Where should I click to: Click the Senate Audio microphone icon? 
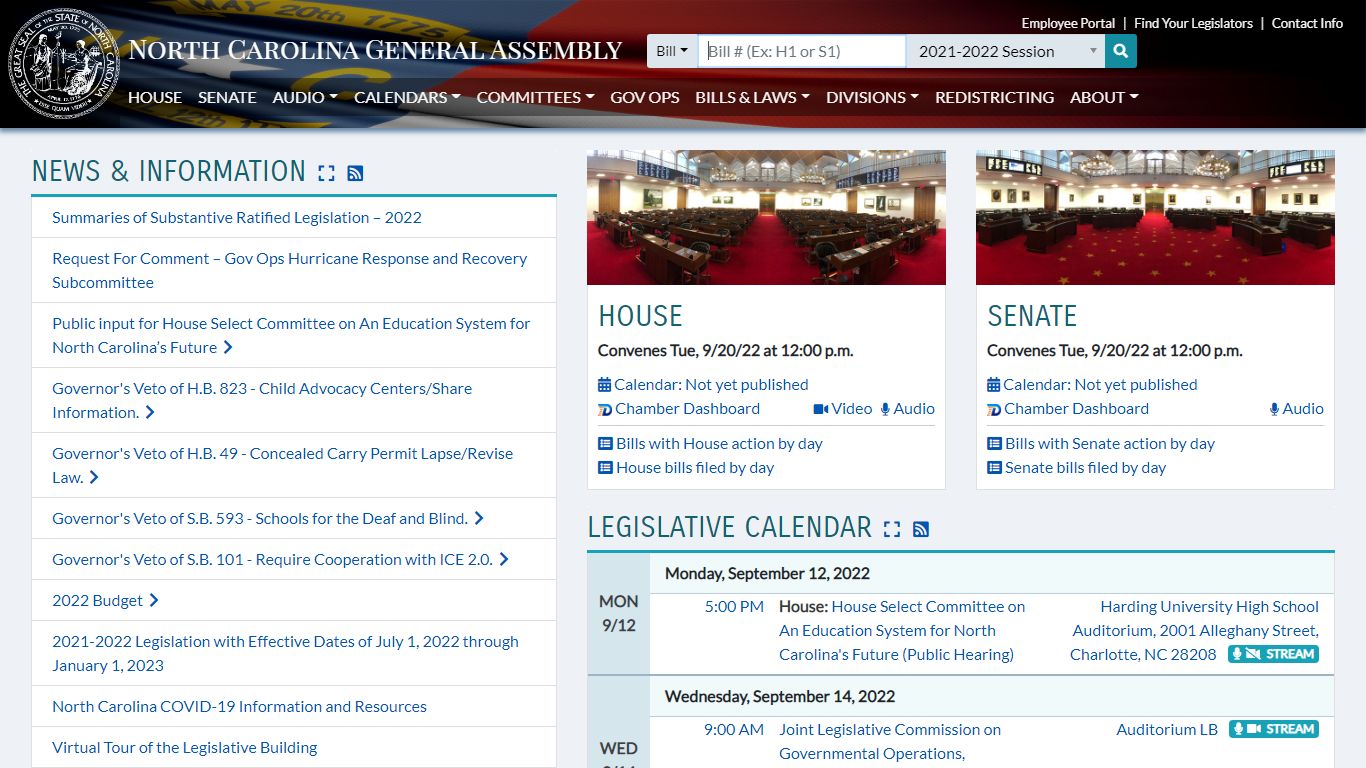coord(1274,409)
